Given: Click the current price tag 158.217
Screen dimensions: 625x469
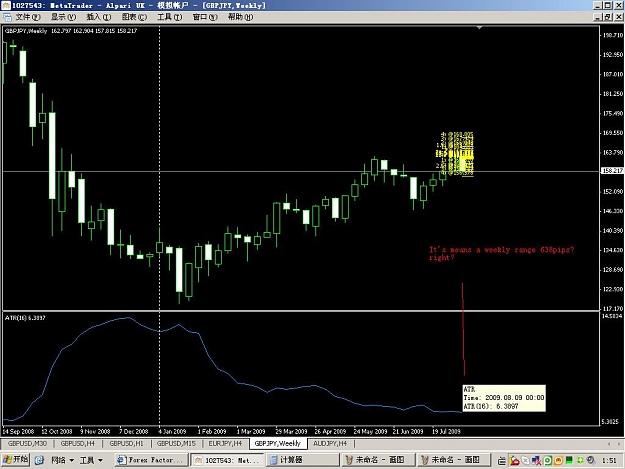Looking at the screenshot, I should 612,171.
